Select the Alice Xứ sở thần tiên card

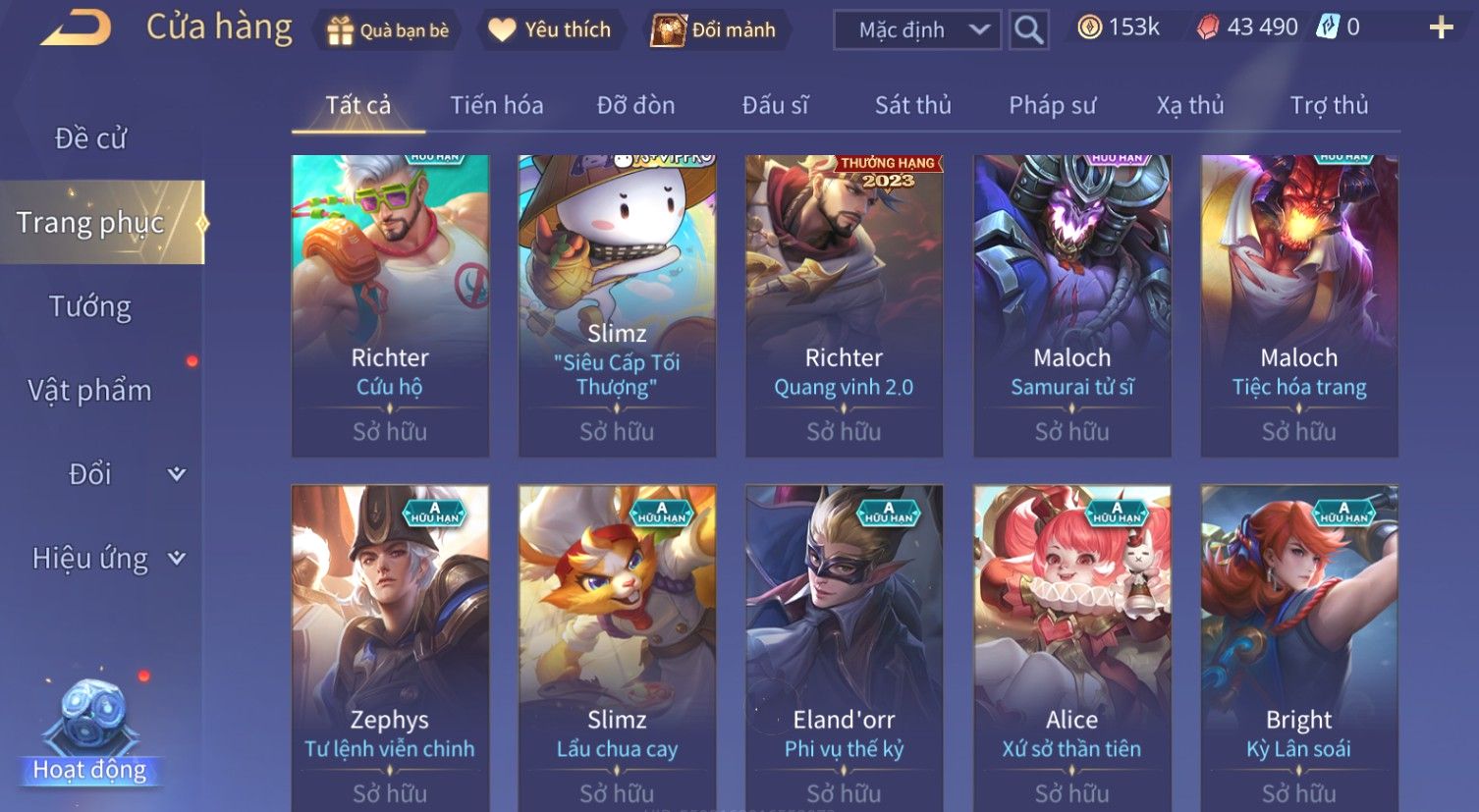(x=1072, y=648)
